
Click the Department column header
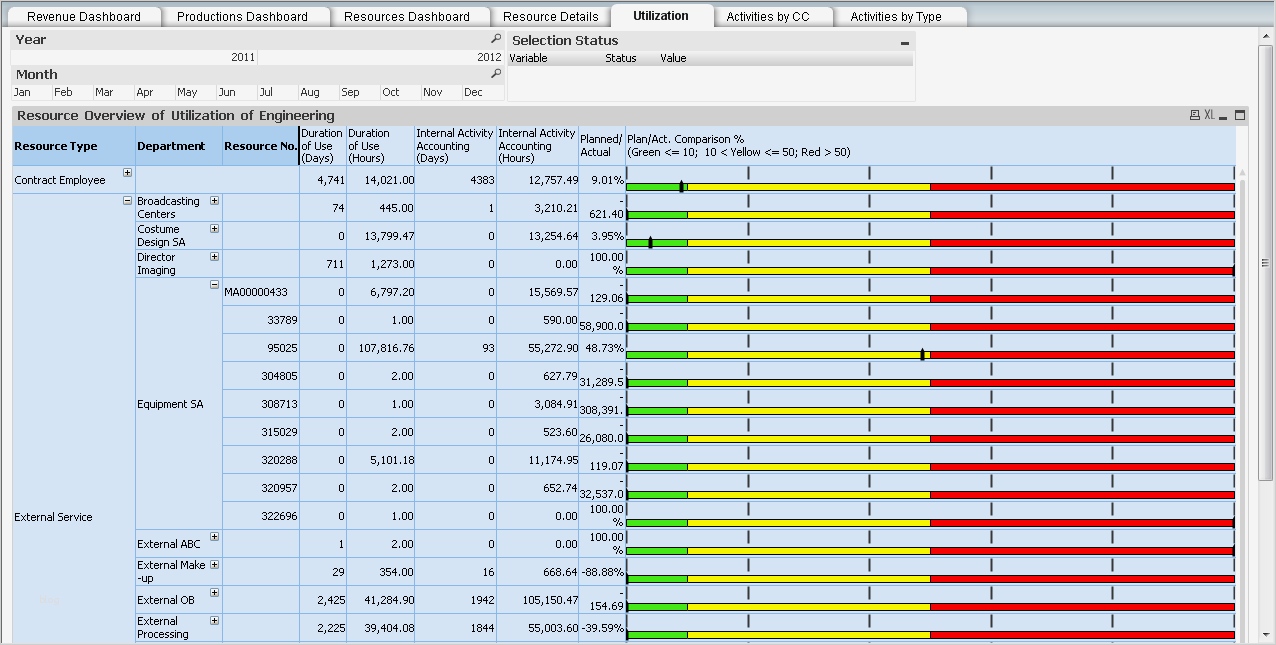tap(171, 146)
